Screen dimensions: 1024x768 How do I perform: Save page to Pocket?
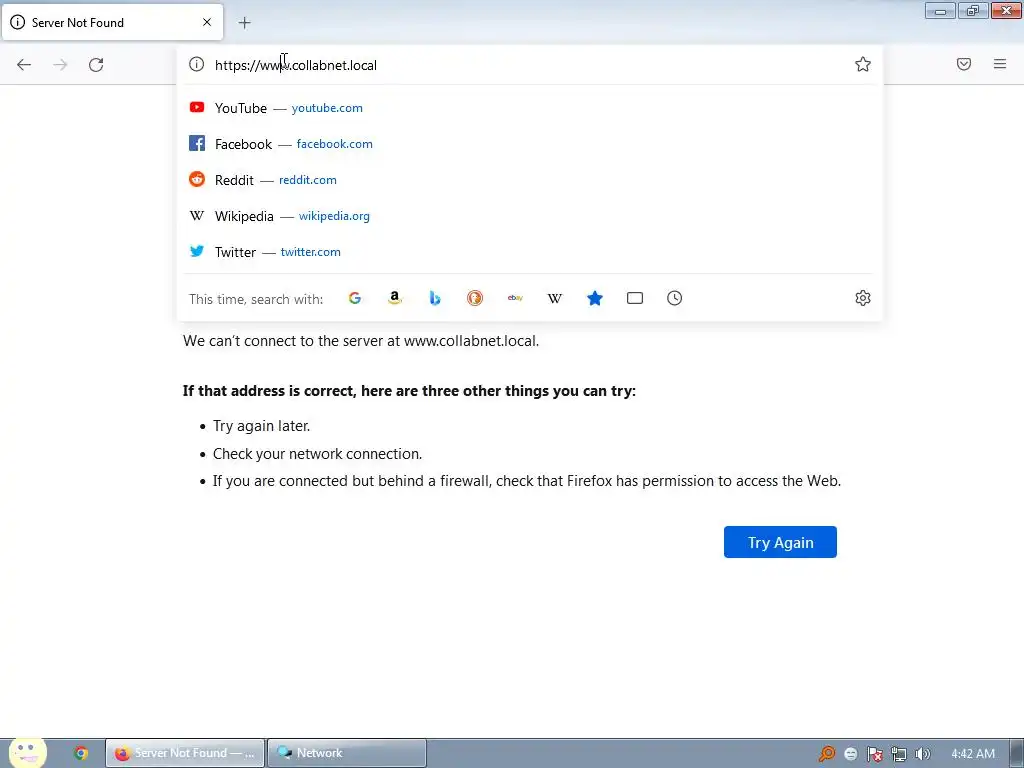pyautogui.click(x=964, y=64)
